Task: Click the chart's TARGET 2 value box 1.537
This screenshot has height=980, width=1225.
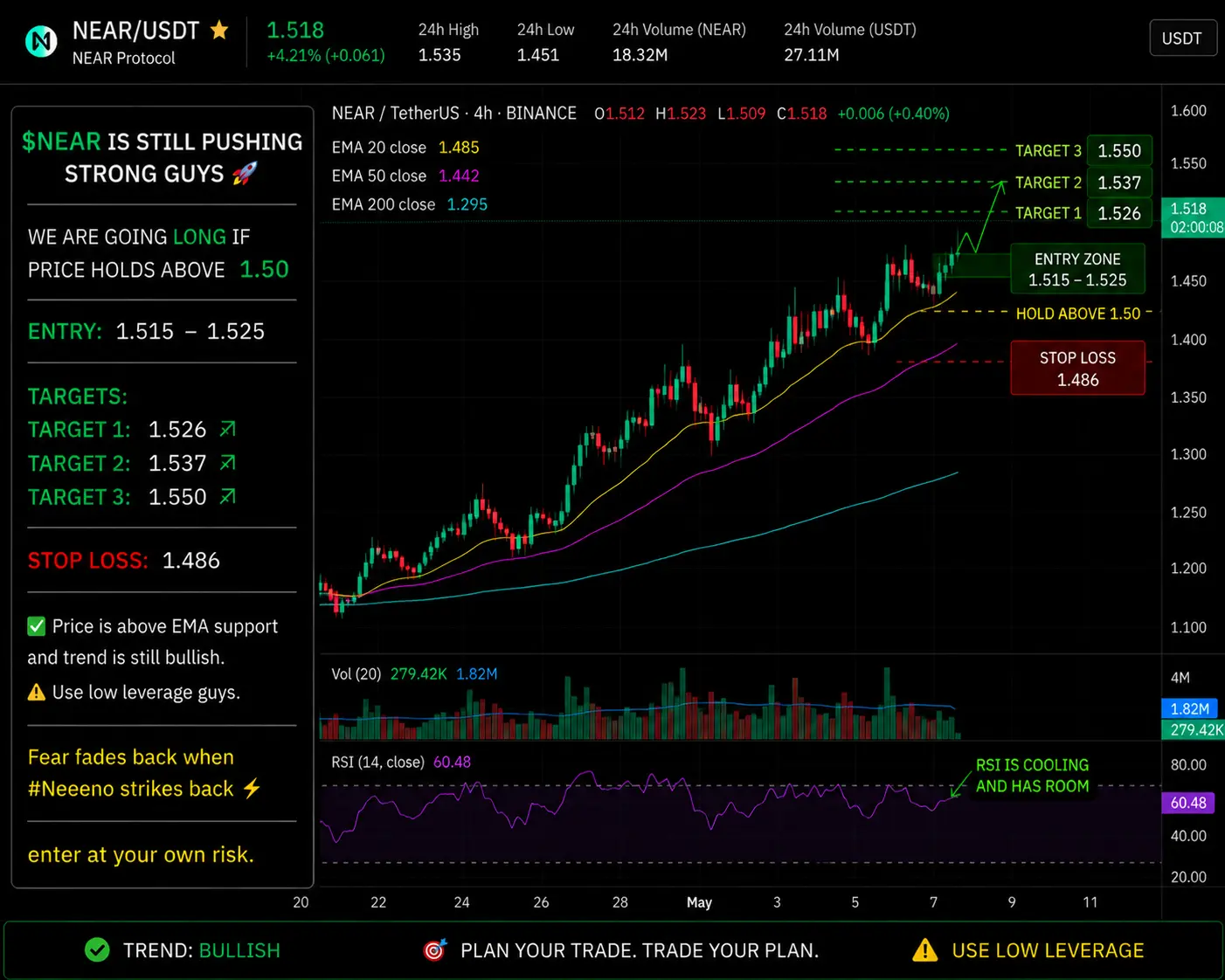Action: [x=1119, y=183]
